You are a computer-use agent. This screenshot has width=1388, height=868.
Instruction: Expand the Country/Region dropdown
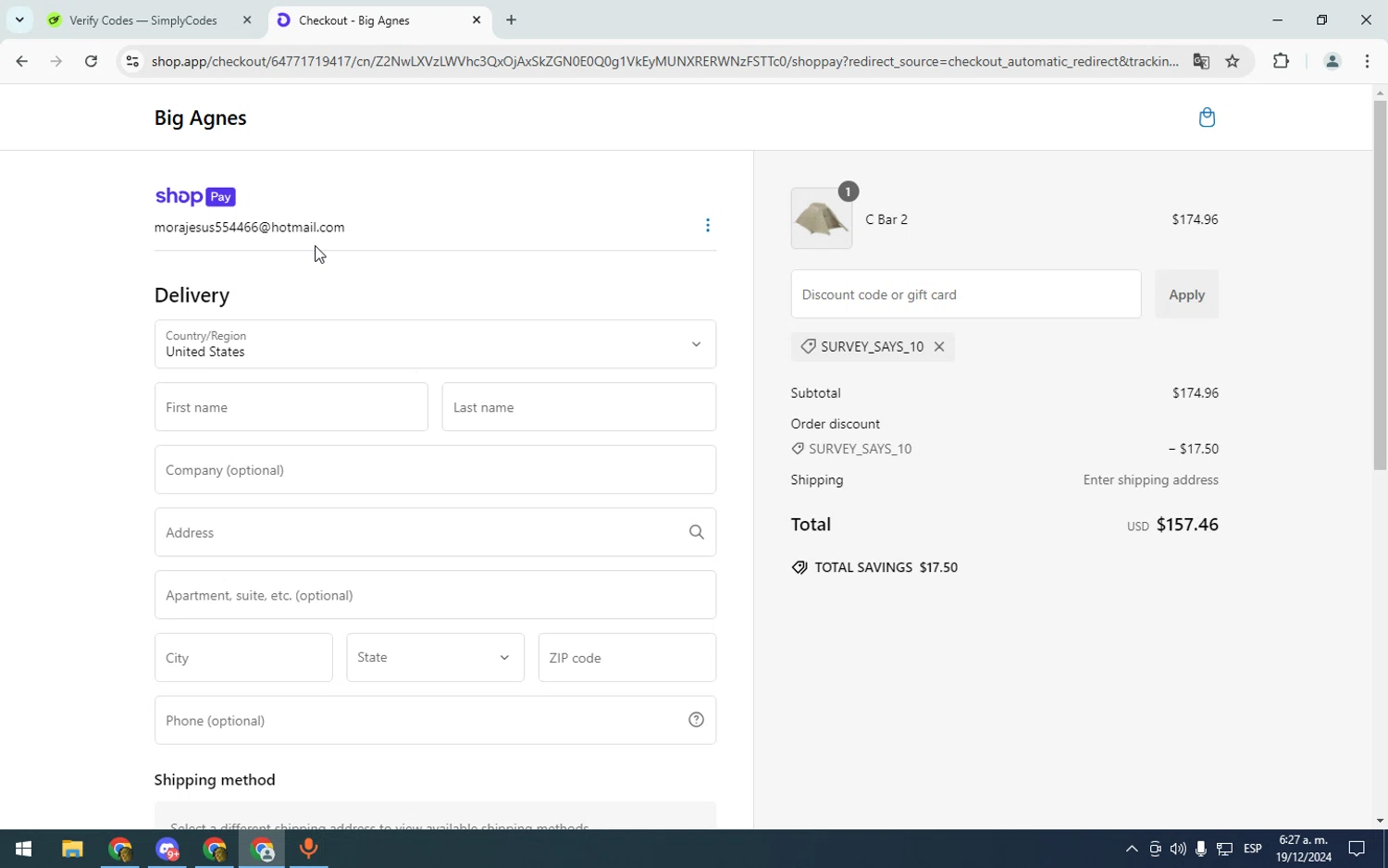point(435,344)
